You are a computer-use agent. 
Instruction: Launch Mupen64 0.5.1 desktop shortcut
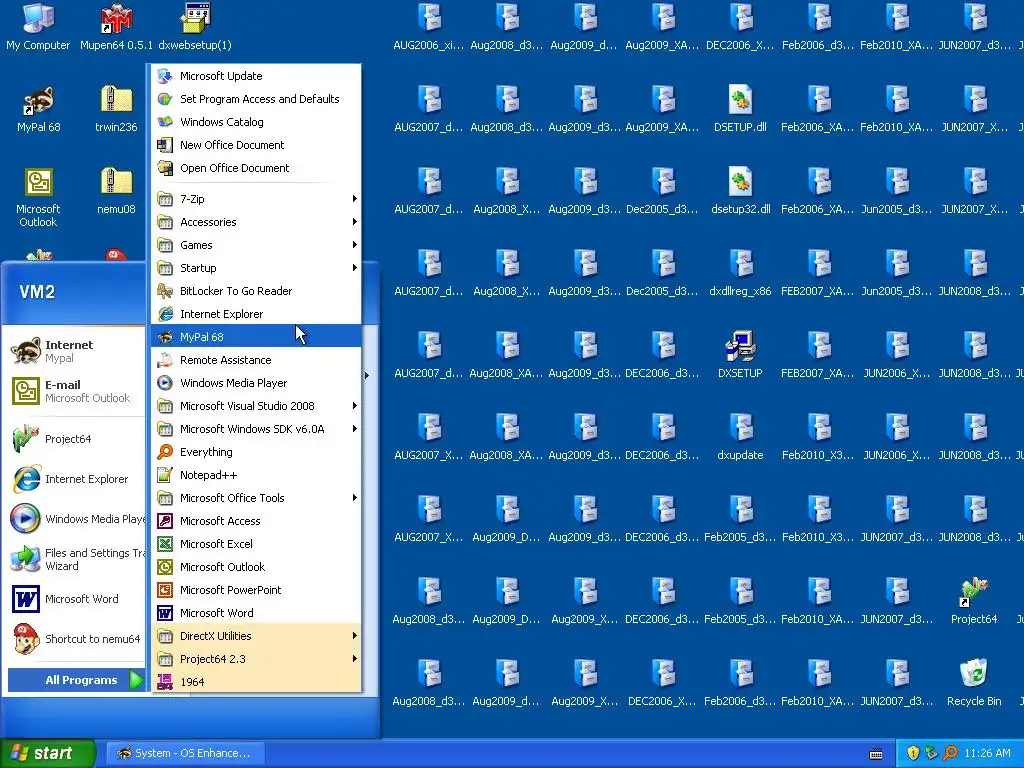(x=116, y=26)
